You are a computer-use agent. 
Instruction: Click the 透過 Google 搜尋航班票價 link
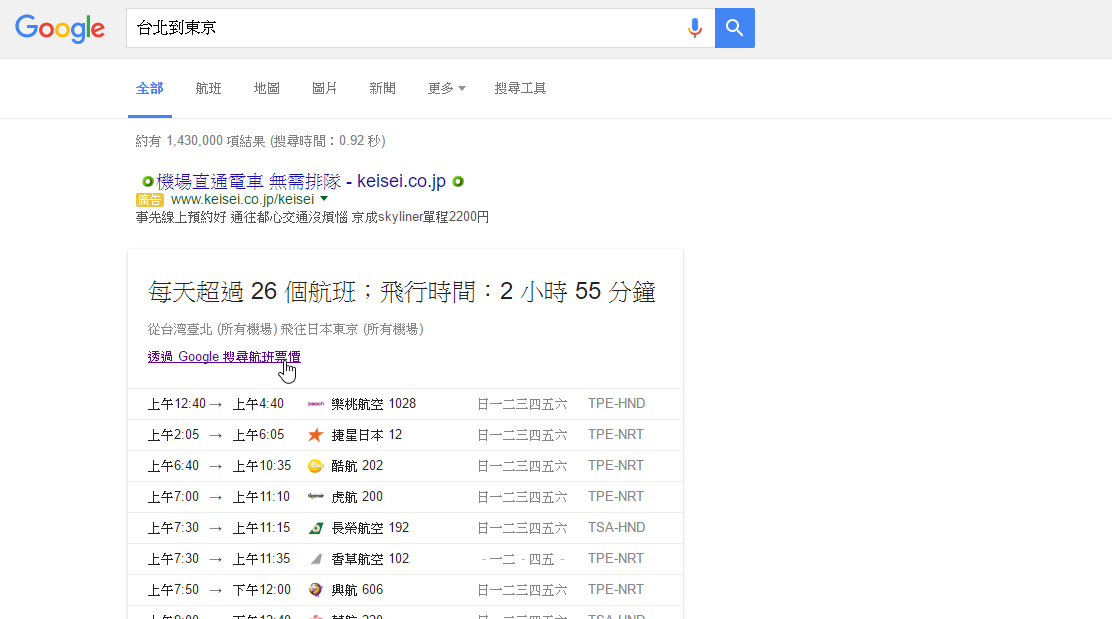tap(224, 357)
